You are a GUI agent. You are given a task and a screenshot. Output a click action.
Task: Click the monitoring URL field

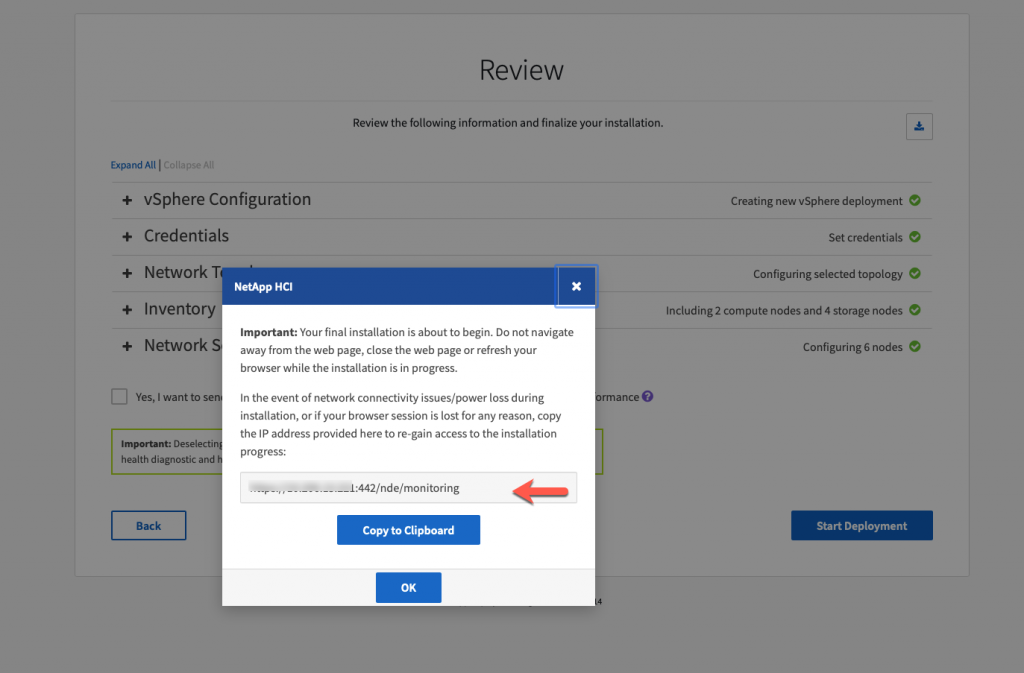coord(408,488)
